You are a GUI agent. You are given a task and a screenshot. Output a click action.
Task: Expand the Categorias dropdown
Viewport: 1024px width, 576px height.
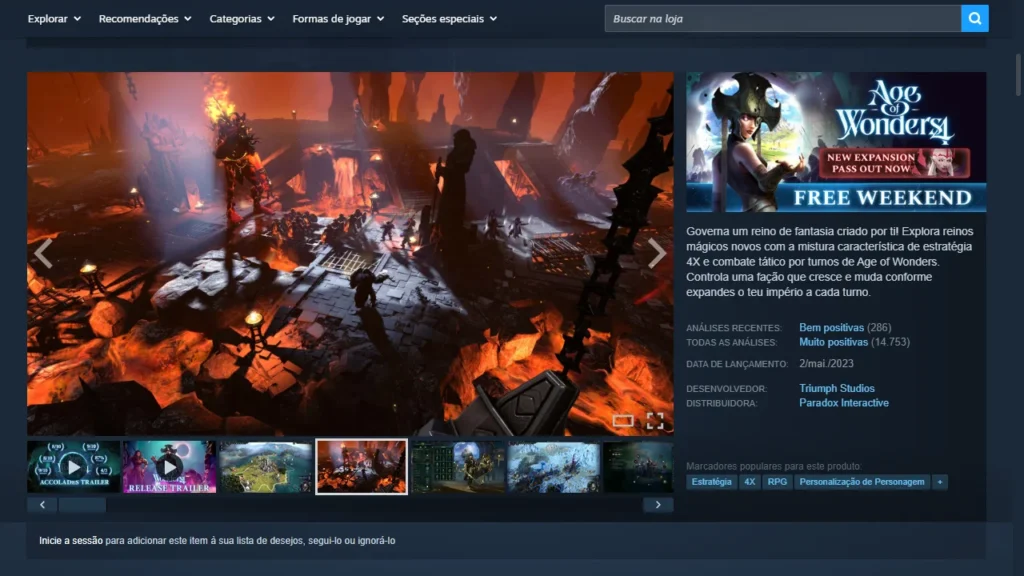coord(242,19)
